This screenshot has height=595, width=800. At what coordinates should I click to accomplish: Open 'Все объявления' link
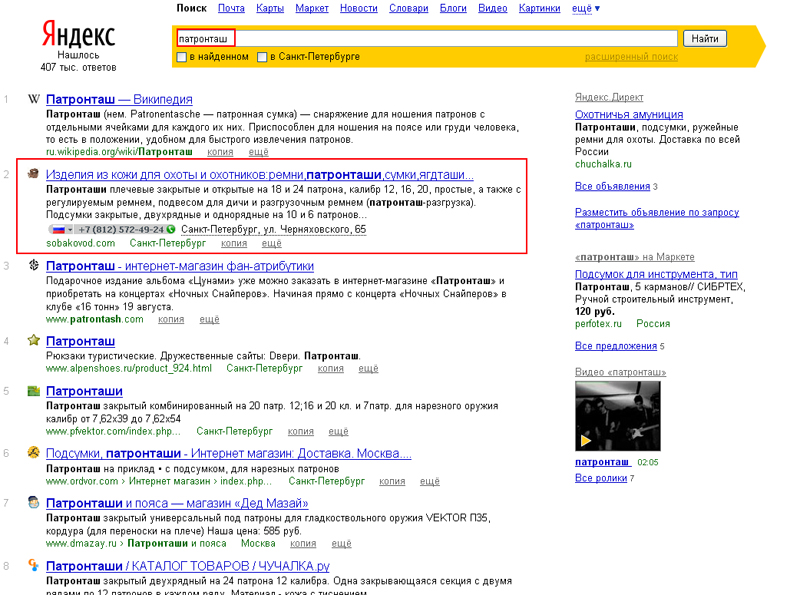pos(612,186)
